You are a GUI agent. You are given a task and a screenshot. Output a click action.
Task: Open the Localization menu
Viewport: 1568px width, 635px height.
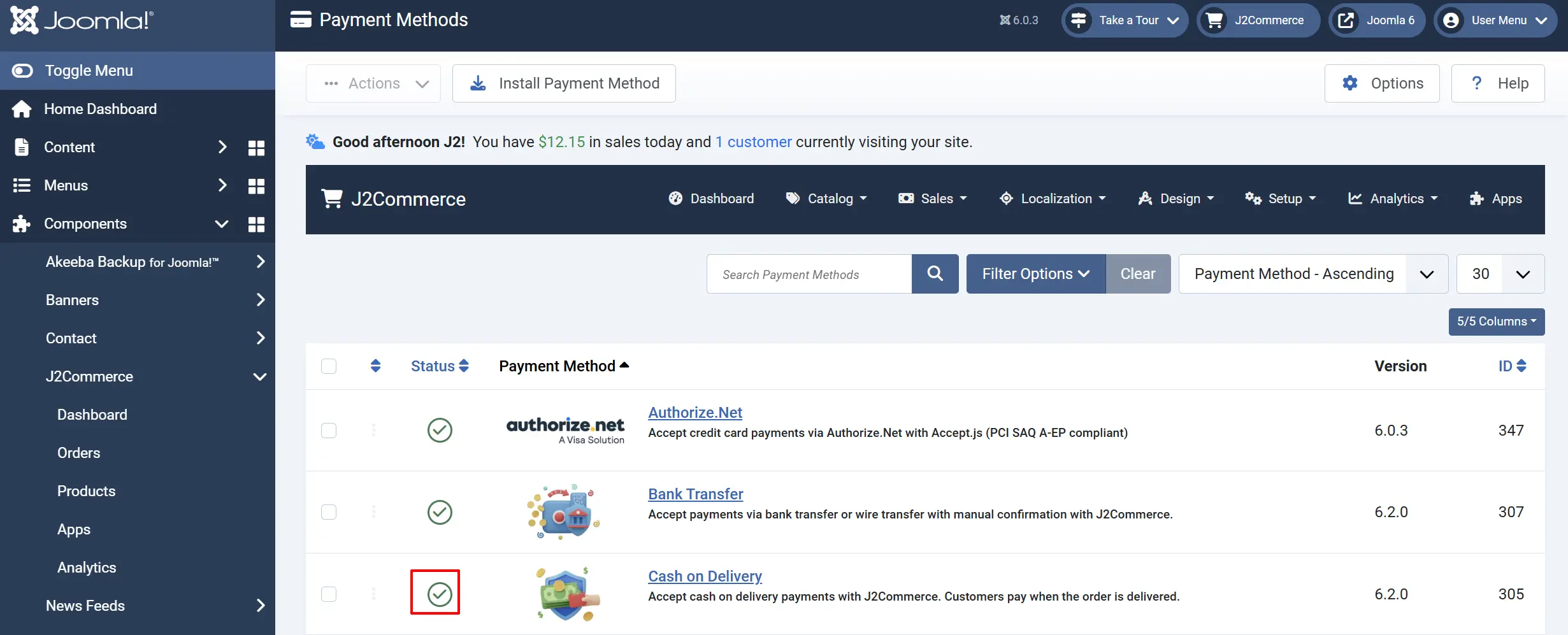click(1053, 199)
